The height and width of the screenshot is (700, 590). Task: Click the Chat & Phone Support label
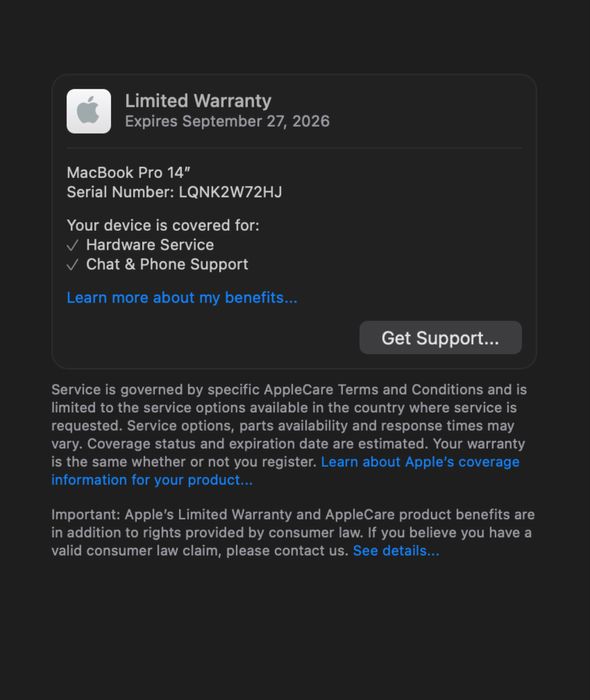(x=167, y=264)
